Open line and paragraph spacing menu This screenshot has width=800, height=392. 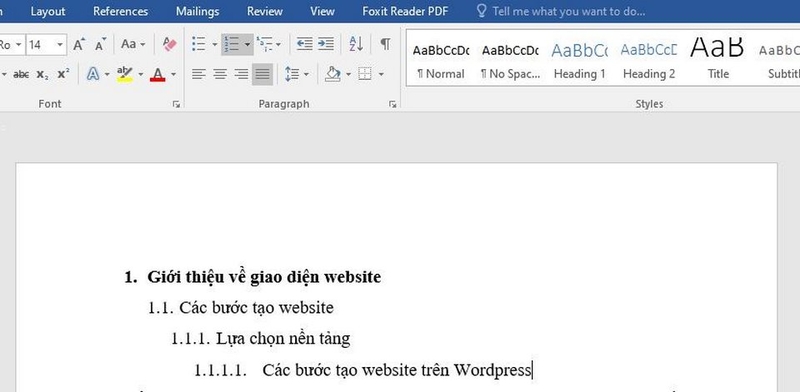[296, 75]
